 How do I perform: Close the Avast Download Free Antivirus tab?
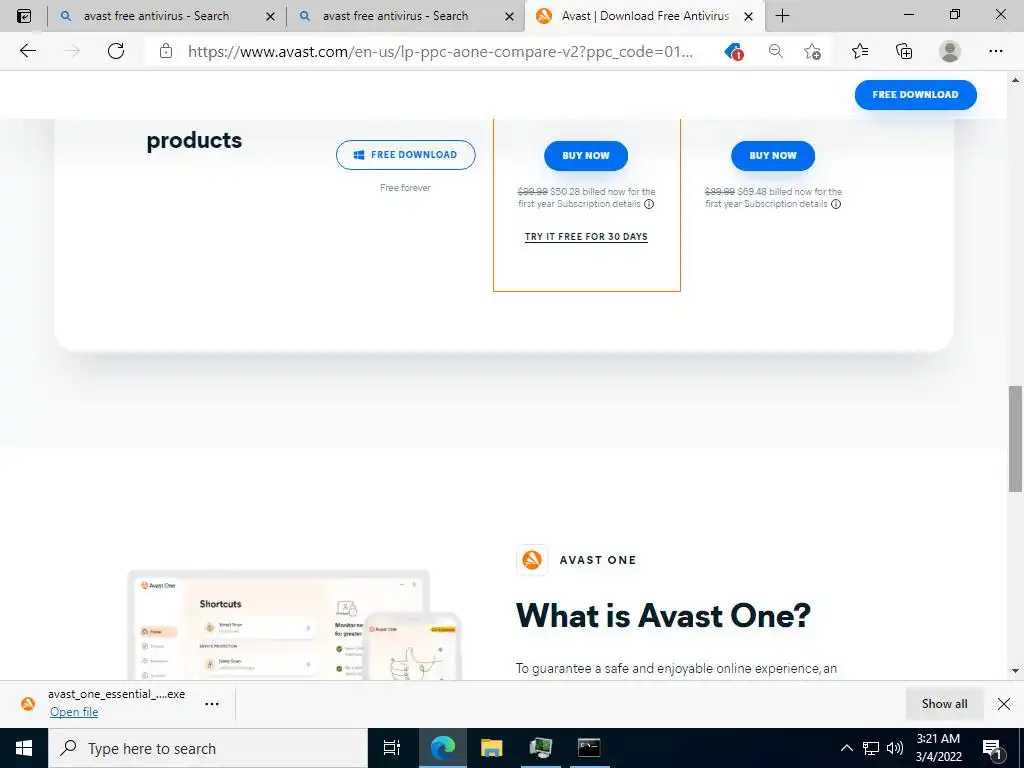[x=748, y=16]
